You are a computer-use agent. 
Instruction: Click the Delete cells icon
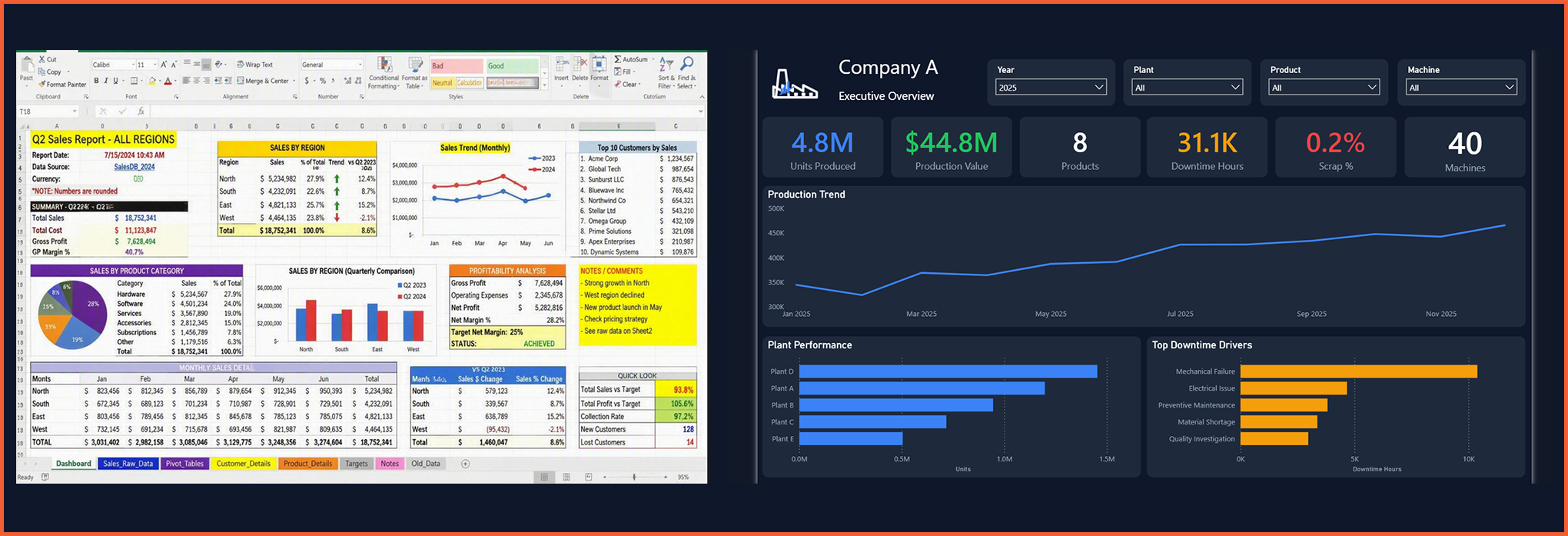[x=580, y=65]
